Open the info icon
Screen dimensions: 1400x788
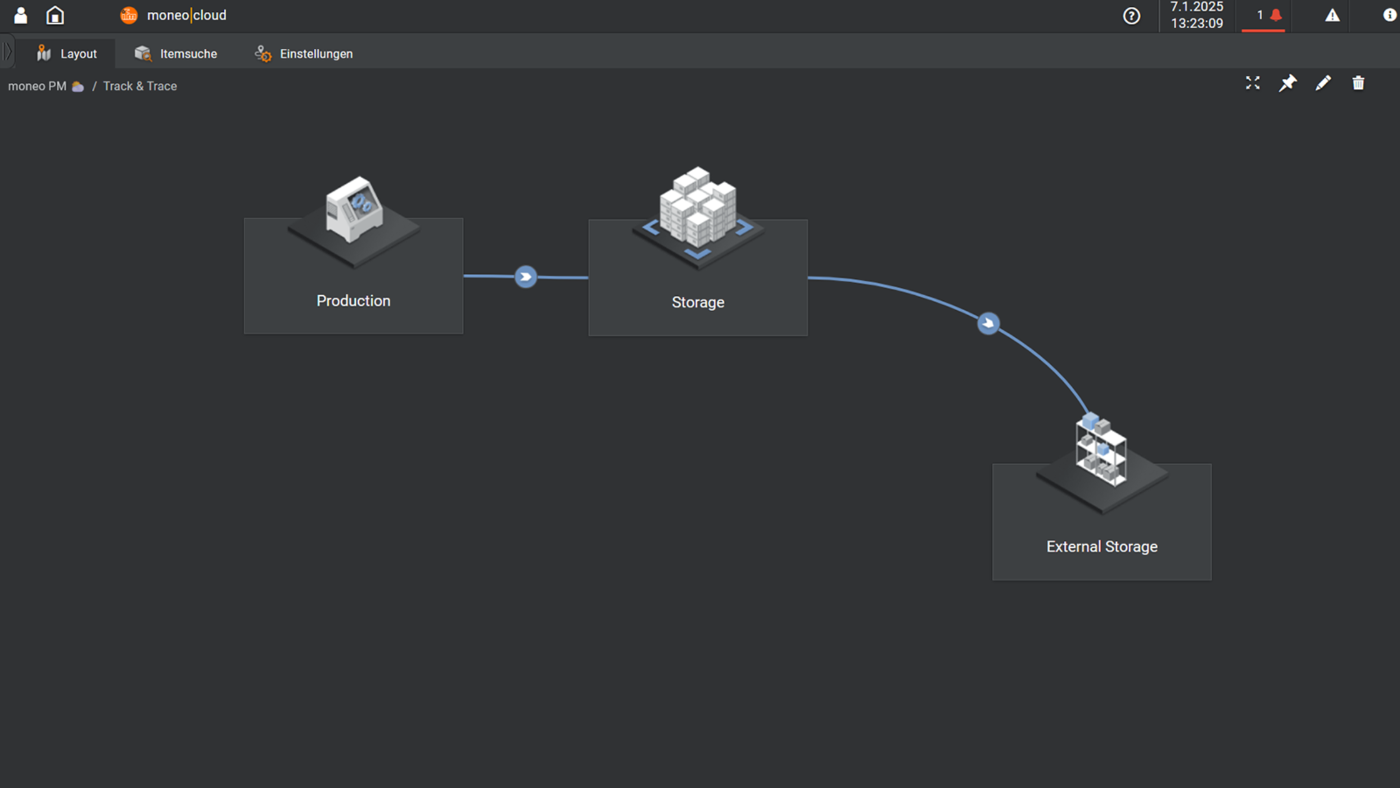tap(1389, 15)
